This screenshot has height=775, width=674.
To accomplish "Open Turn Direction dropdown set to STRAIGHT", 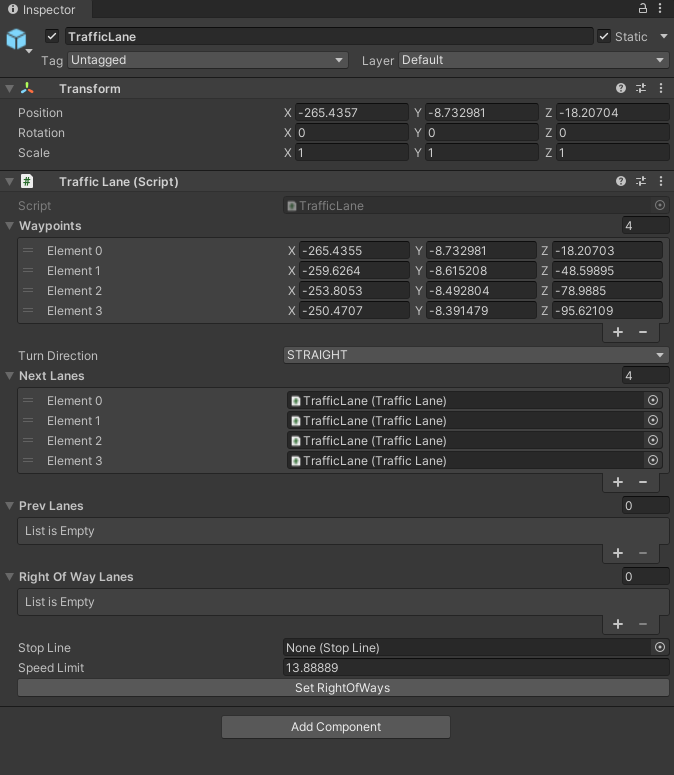I will pos(475,355).
